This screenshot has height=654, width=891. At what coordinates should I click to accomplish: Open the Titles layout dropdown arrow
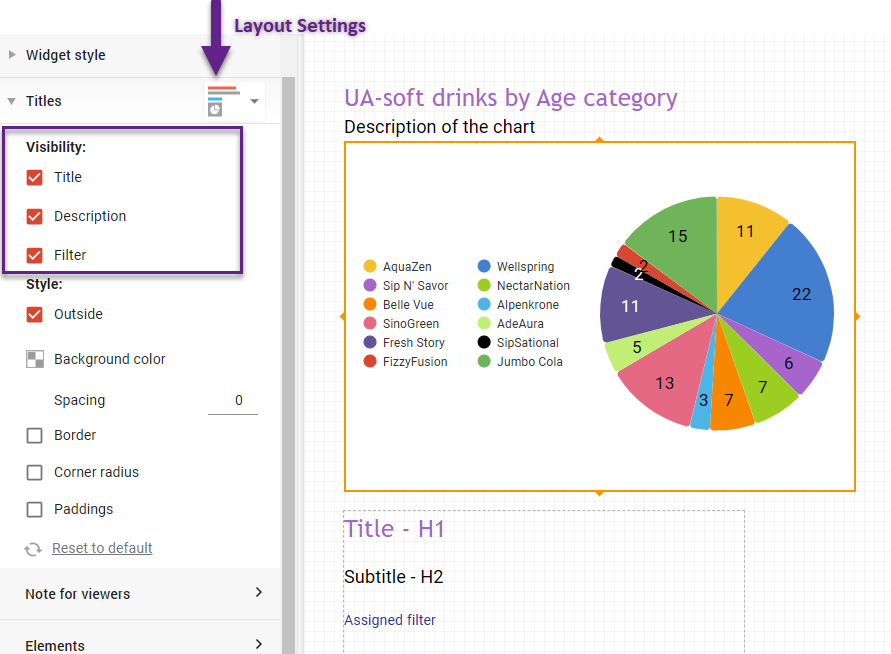(253, 101)
